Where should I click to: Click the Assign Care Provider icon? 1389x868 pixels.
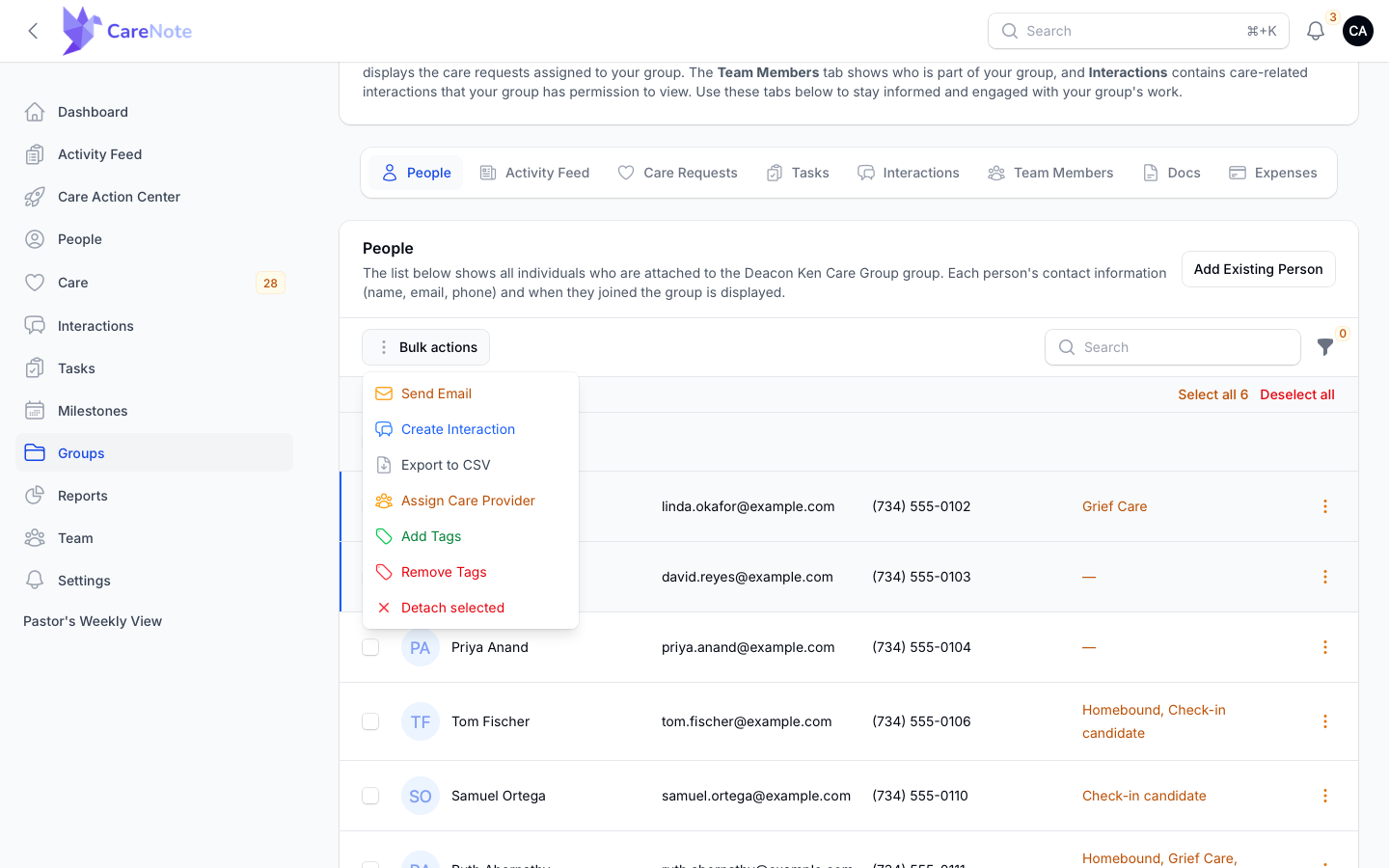384,501
